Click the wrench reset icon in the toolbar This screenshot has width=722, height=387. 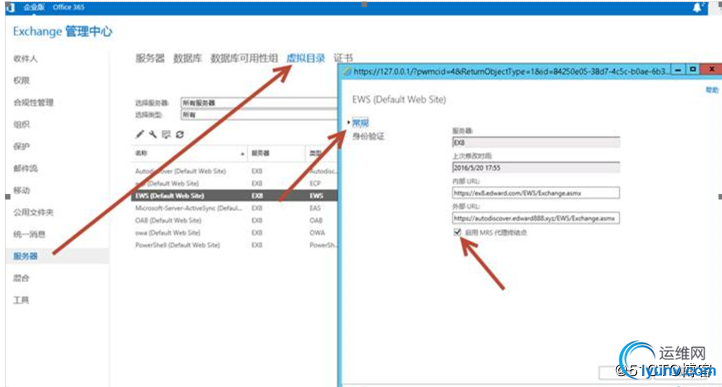(153, 134)
